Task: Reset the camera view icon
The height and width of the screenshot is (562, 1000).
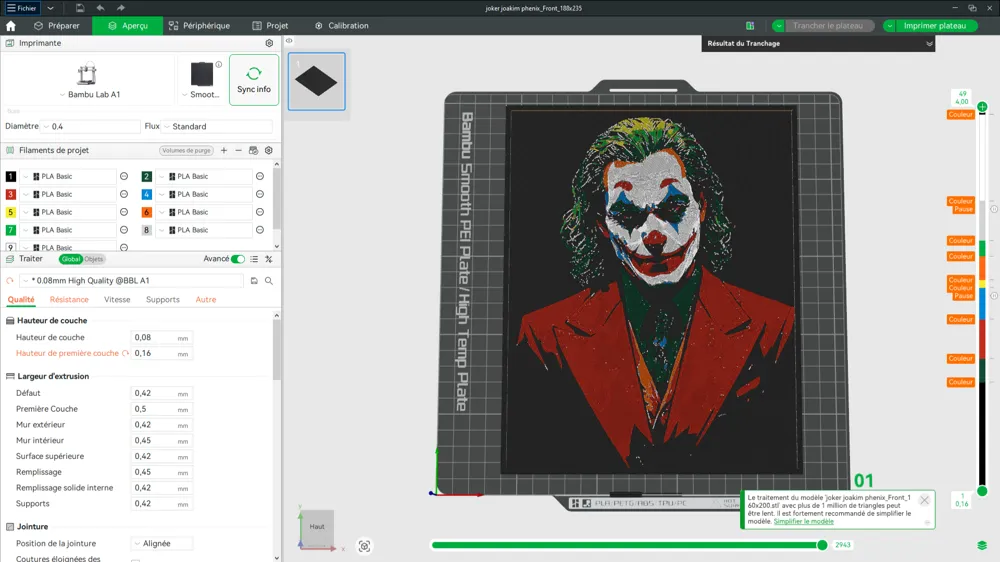Action: click(x=364, y=546)
